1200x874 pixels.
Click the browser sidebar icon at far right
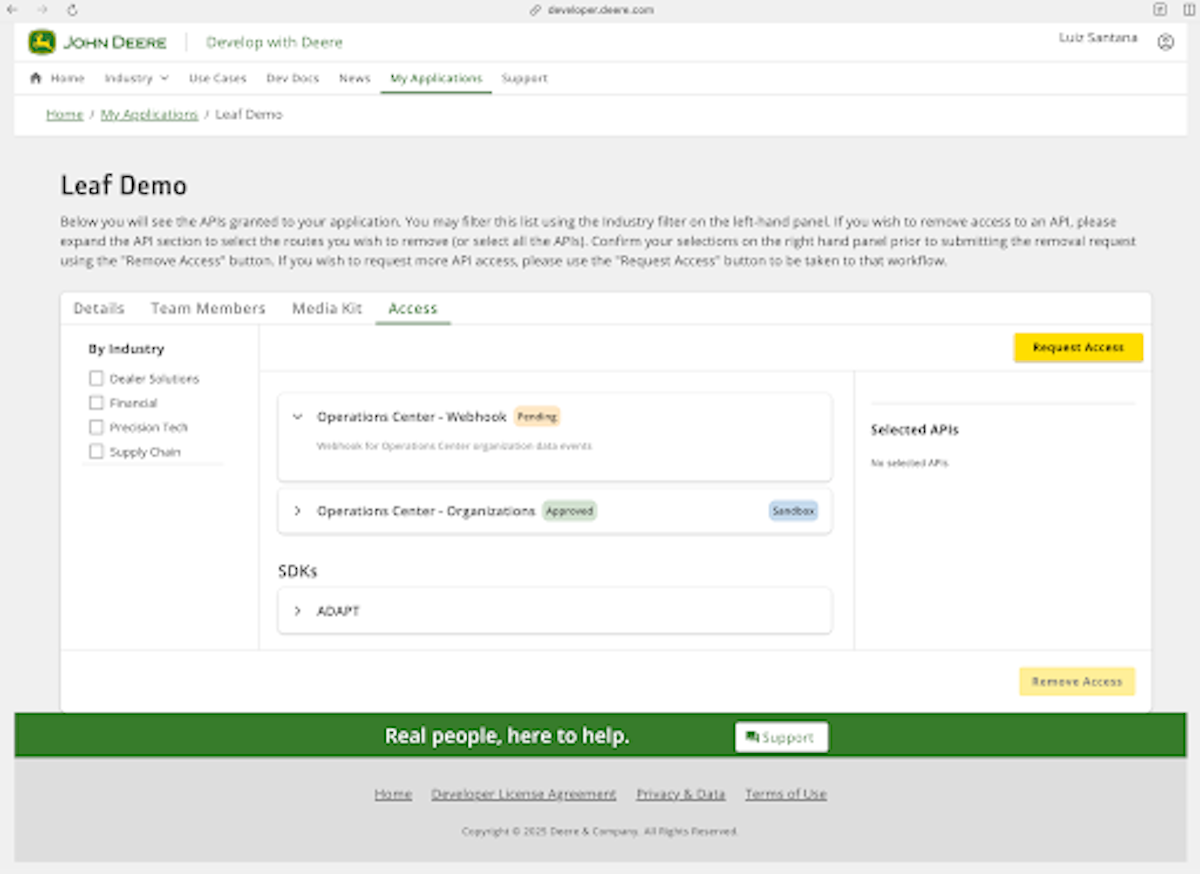click(x=1187, y=9)
